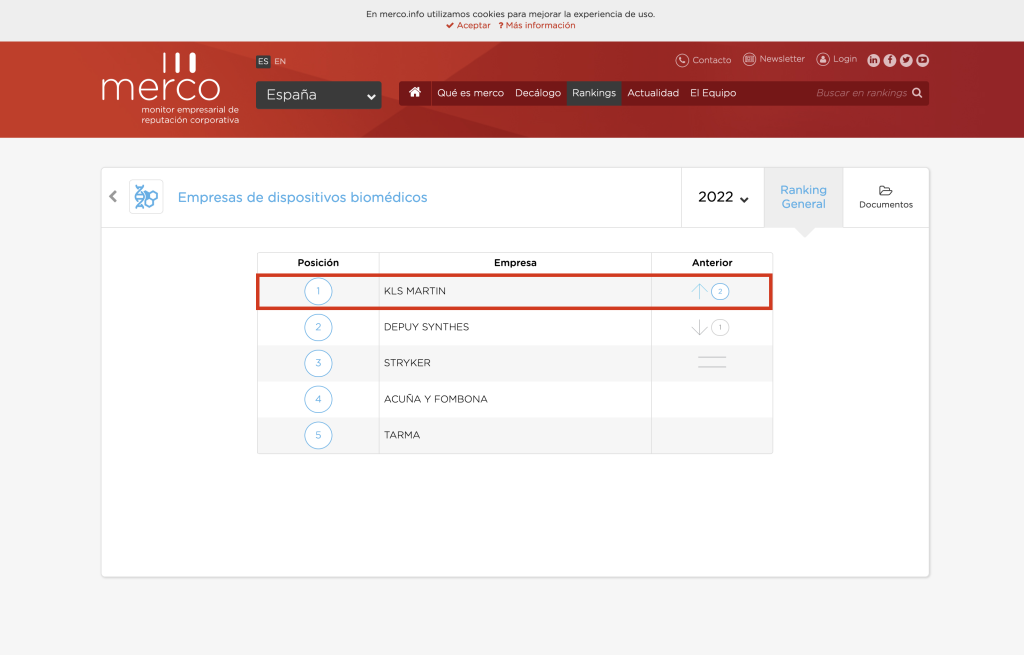Open merco's Facebook page
Image resolution: width=1024 pixels, height=655 pixels.
889,60
